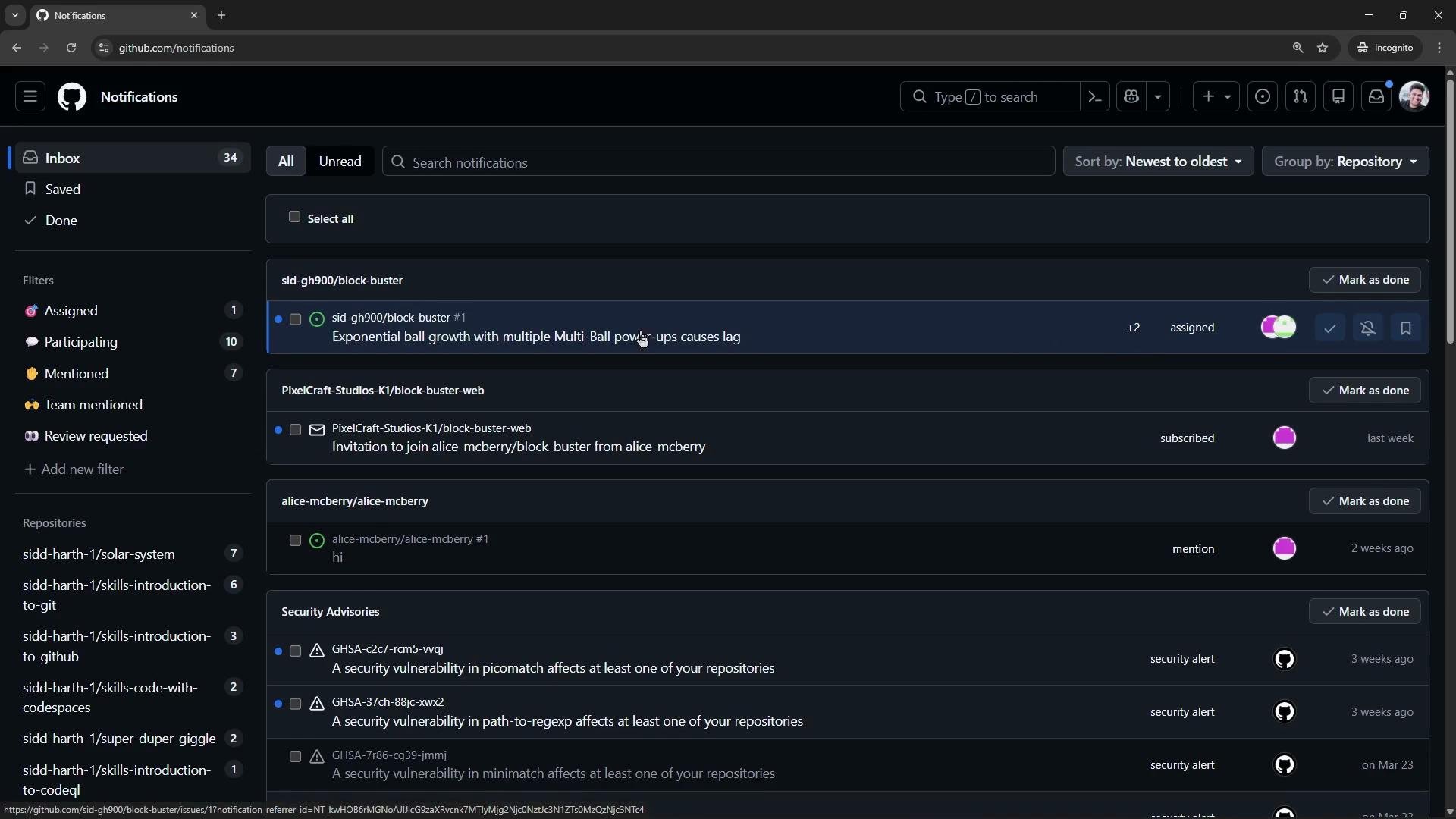Open the global navigation hamburger menu
The height and width of the screenshot is (819, 1456).
point(30,97)
